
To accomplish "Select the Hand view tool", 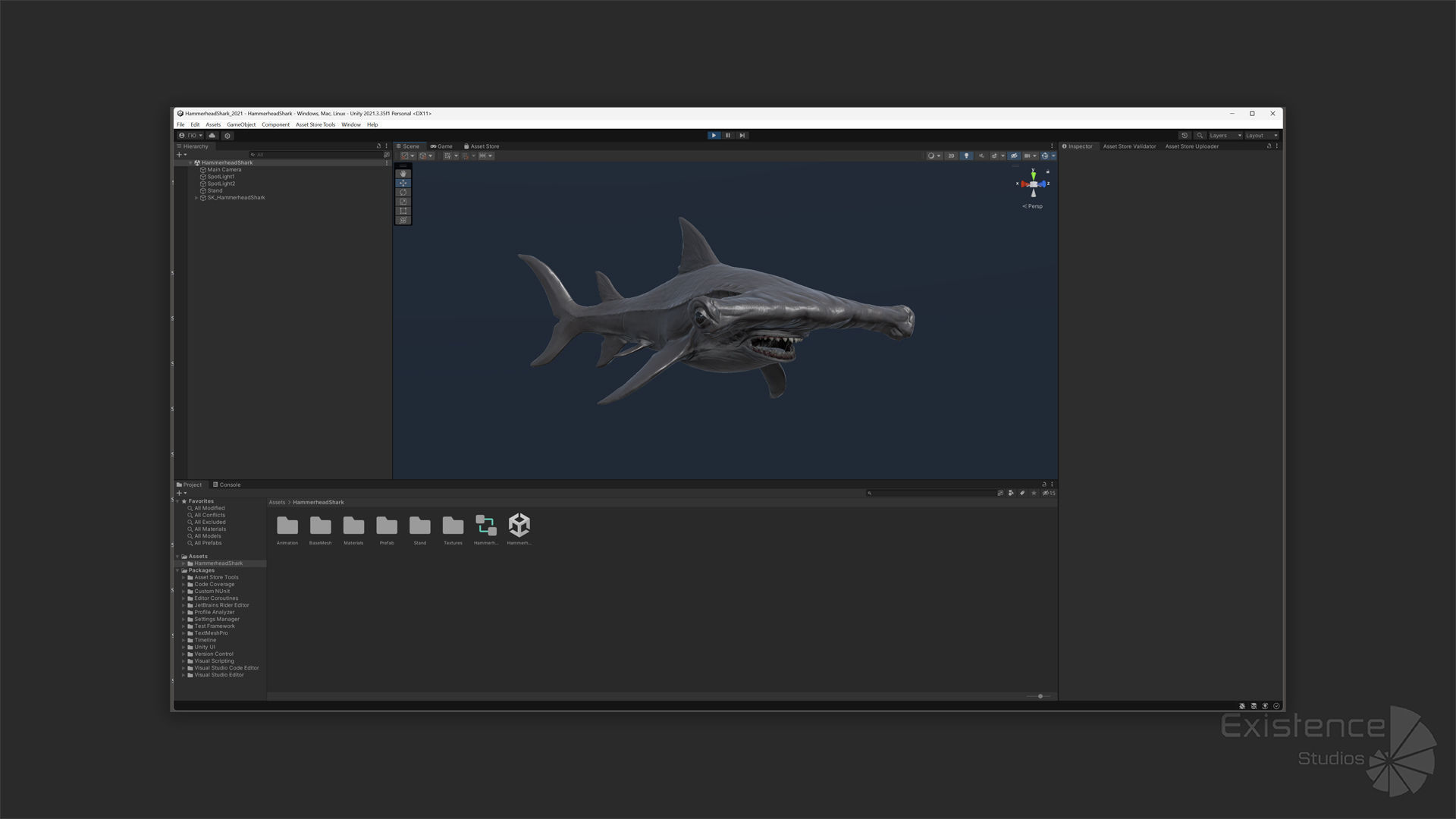I will [x=403, y=174].
